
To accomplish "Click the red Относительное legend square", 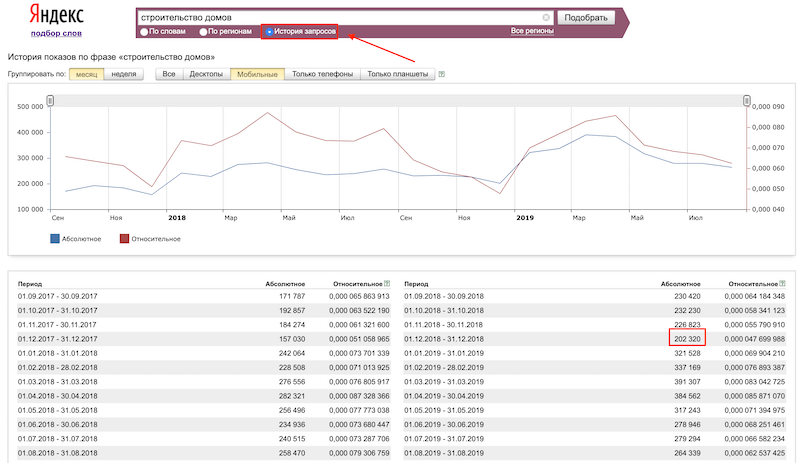I will 124,238.
